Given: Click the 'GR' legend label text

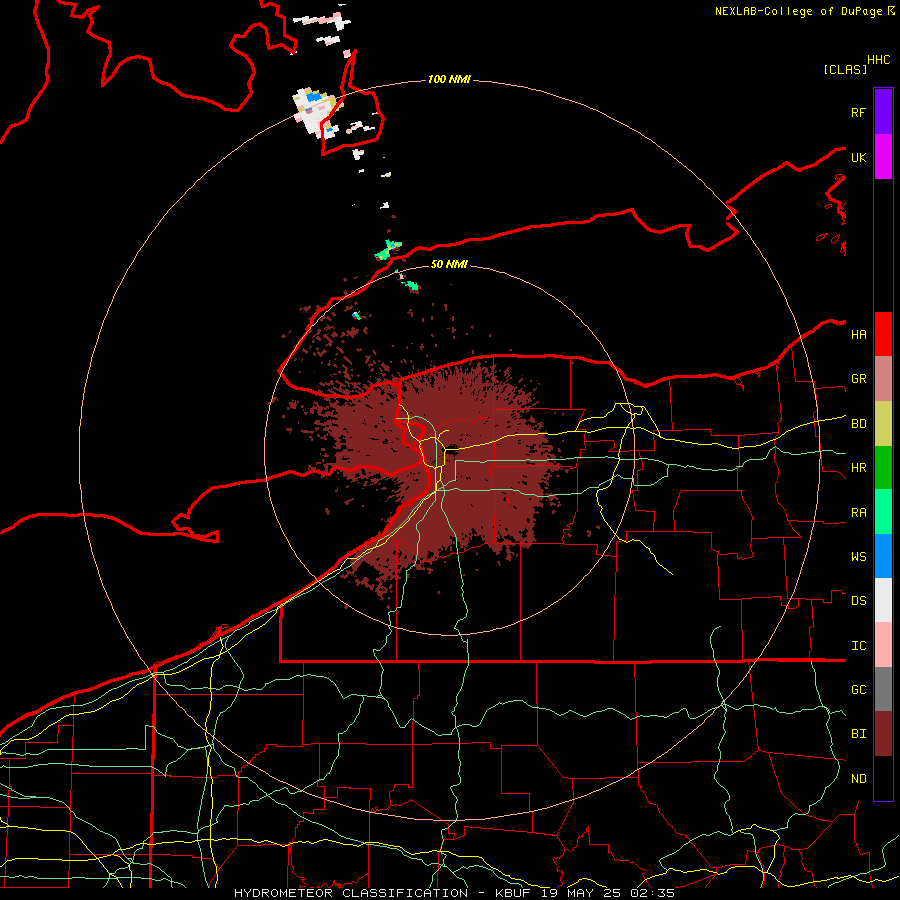Looking at the screenshot, I should click(x=858, y=379).
